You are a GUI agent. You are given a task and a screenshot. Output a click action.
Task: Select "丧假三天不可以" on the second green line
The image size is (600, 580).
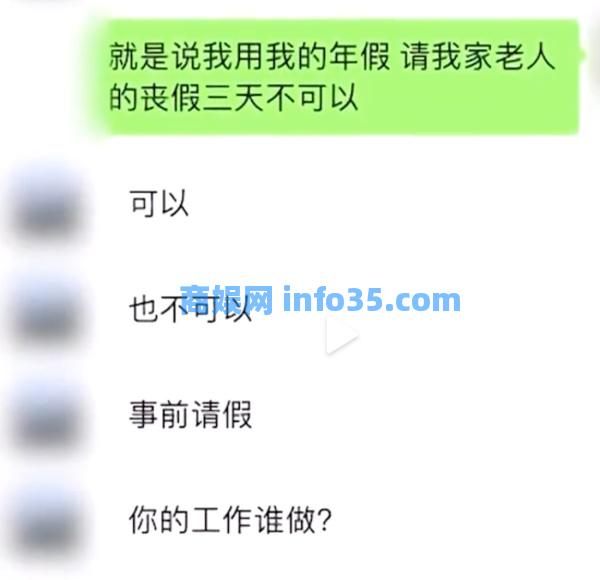pyautogui.click(x=249, y=98)
